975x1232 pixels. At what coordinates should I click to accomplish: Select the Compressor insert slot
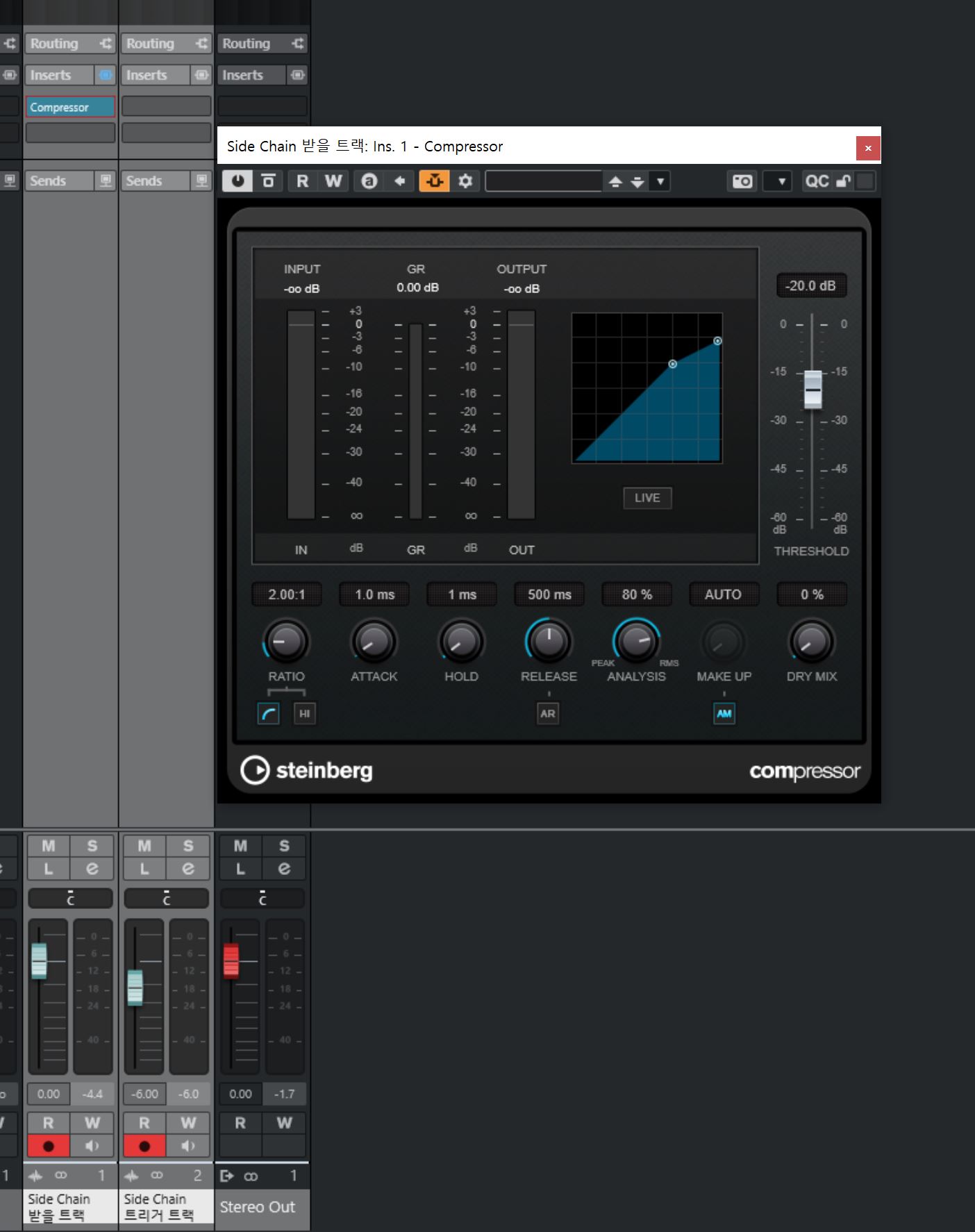70,107
